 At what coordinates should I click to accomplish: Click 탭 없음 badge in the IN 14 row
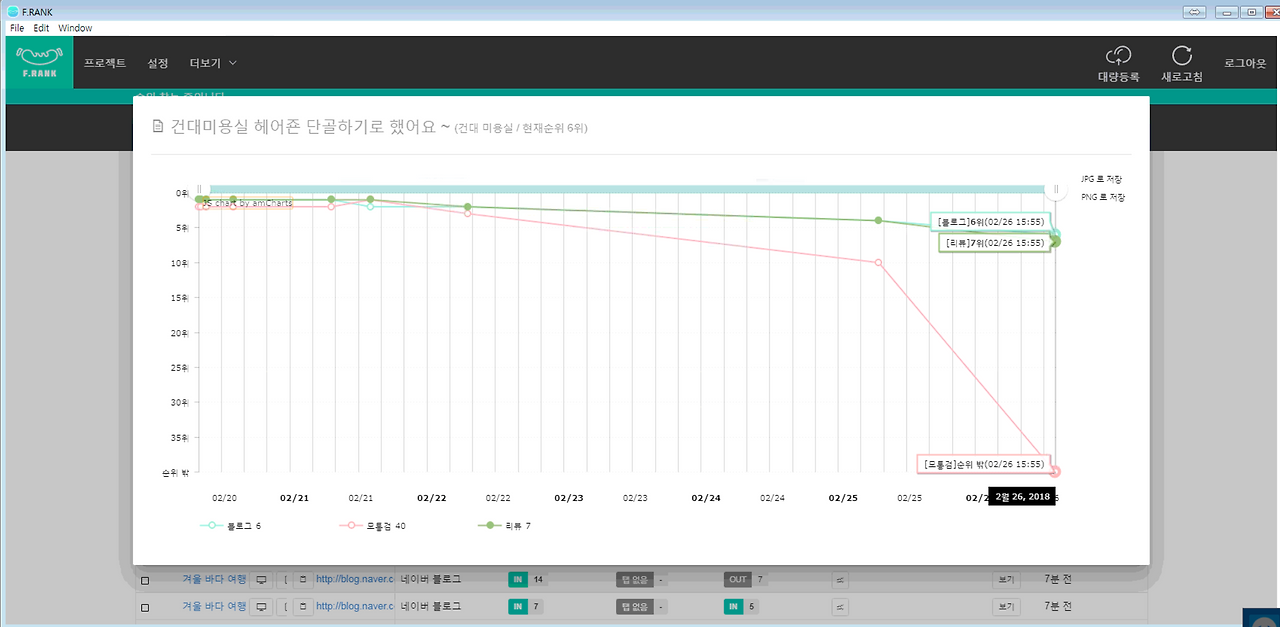(634, 579)
